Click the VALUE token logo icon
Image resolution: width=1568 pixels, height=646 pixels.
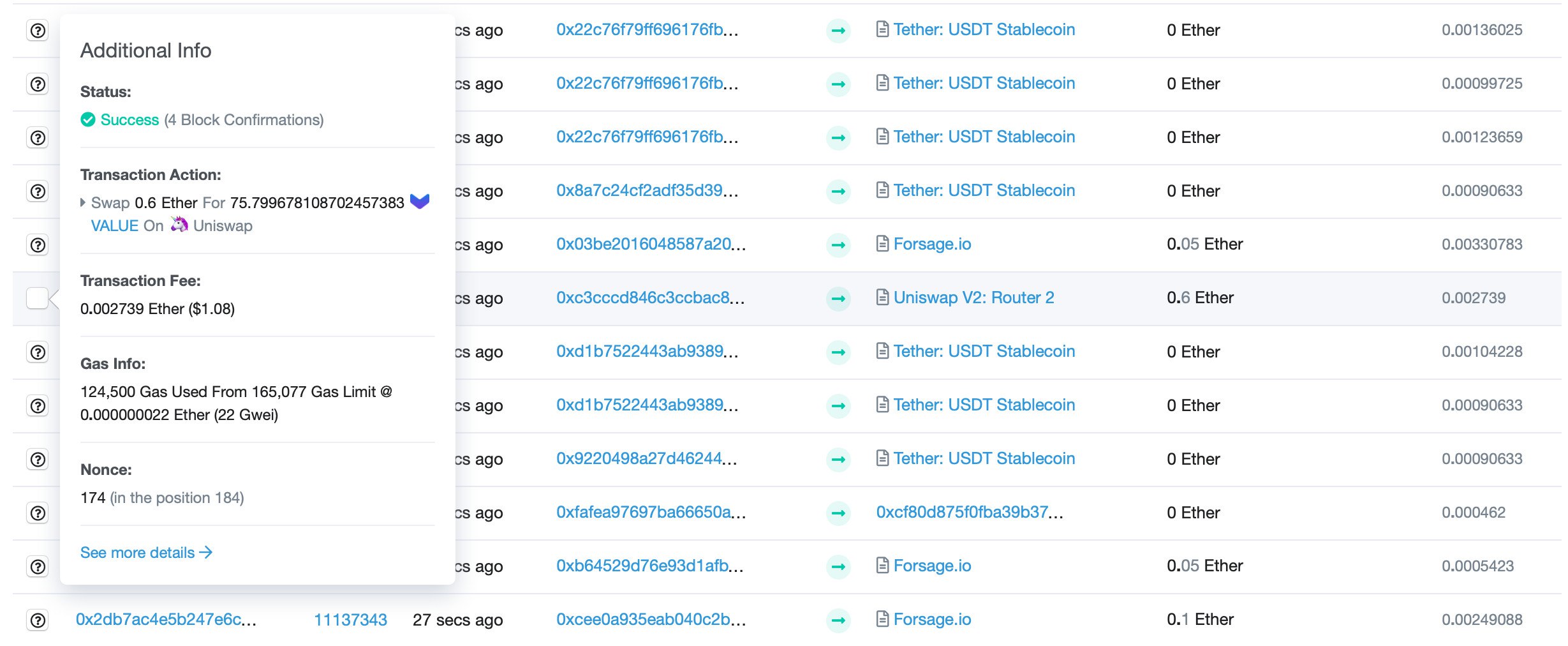419,202
